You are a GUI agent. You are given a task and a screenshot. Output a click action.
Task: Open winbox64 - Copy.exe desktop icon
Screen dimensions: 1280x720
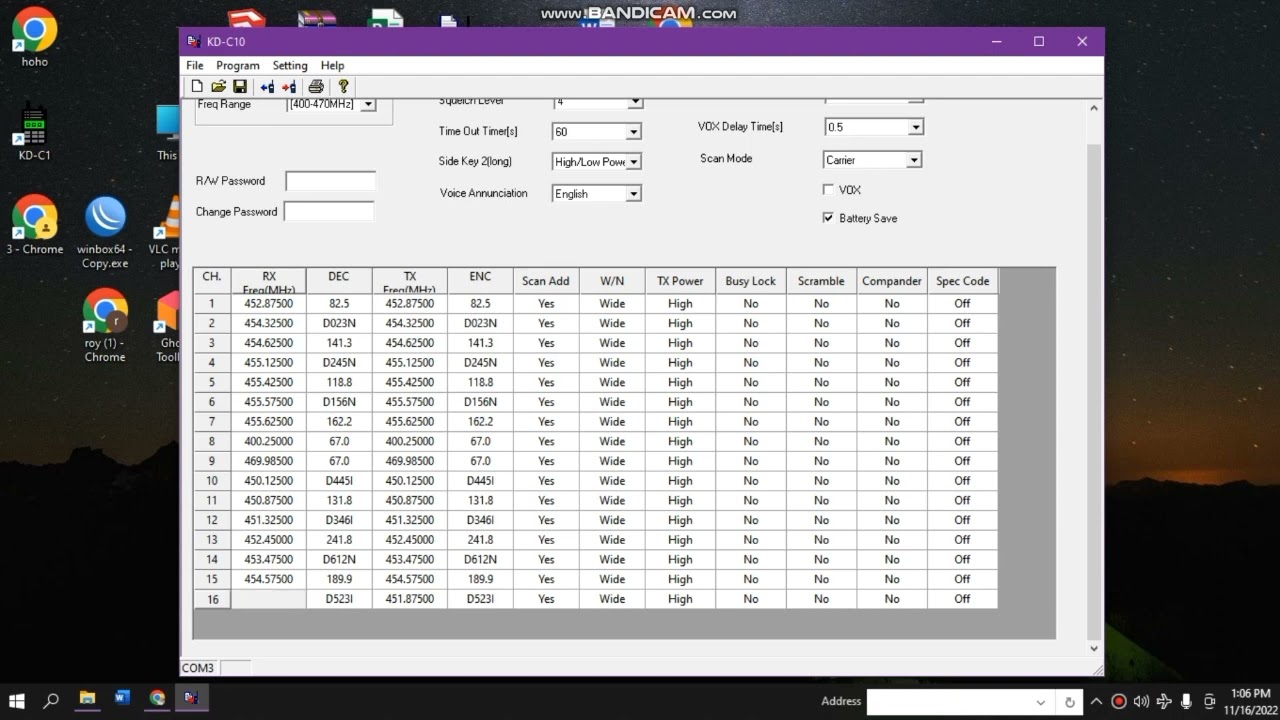tap(105, 232)
